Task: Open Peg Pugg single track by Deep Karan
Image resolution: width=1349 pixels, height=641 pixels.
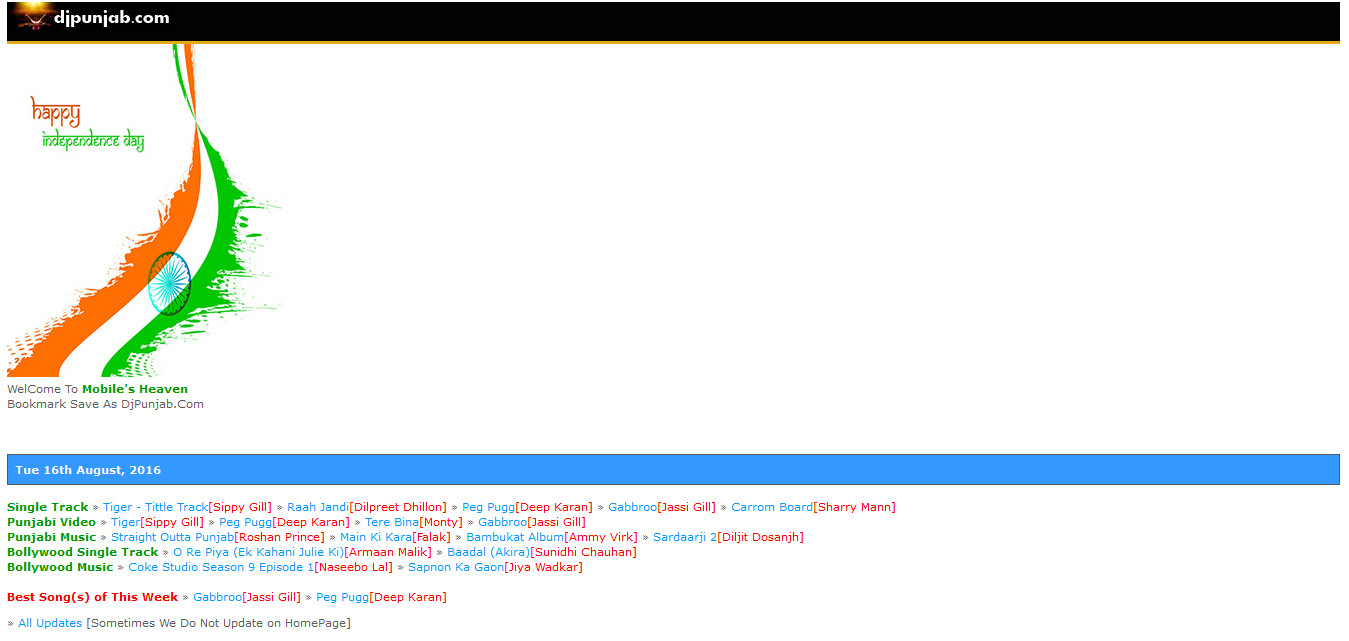Action: point(488,507)
